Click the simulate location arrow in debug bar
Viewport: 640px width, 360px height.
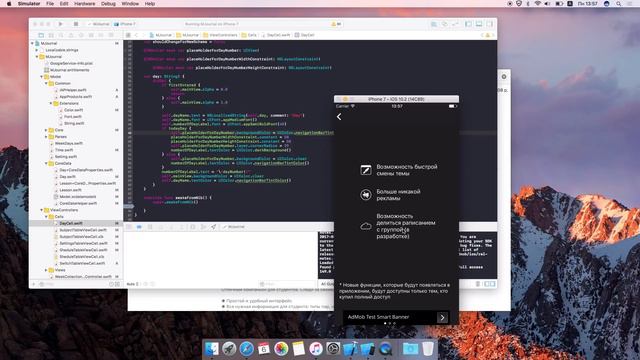pos(213,227)
